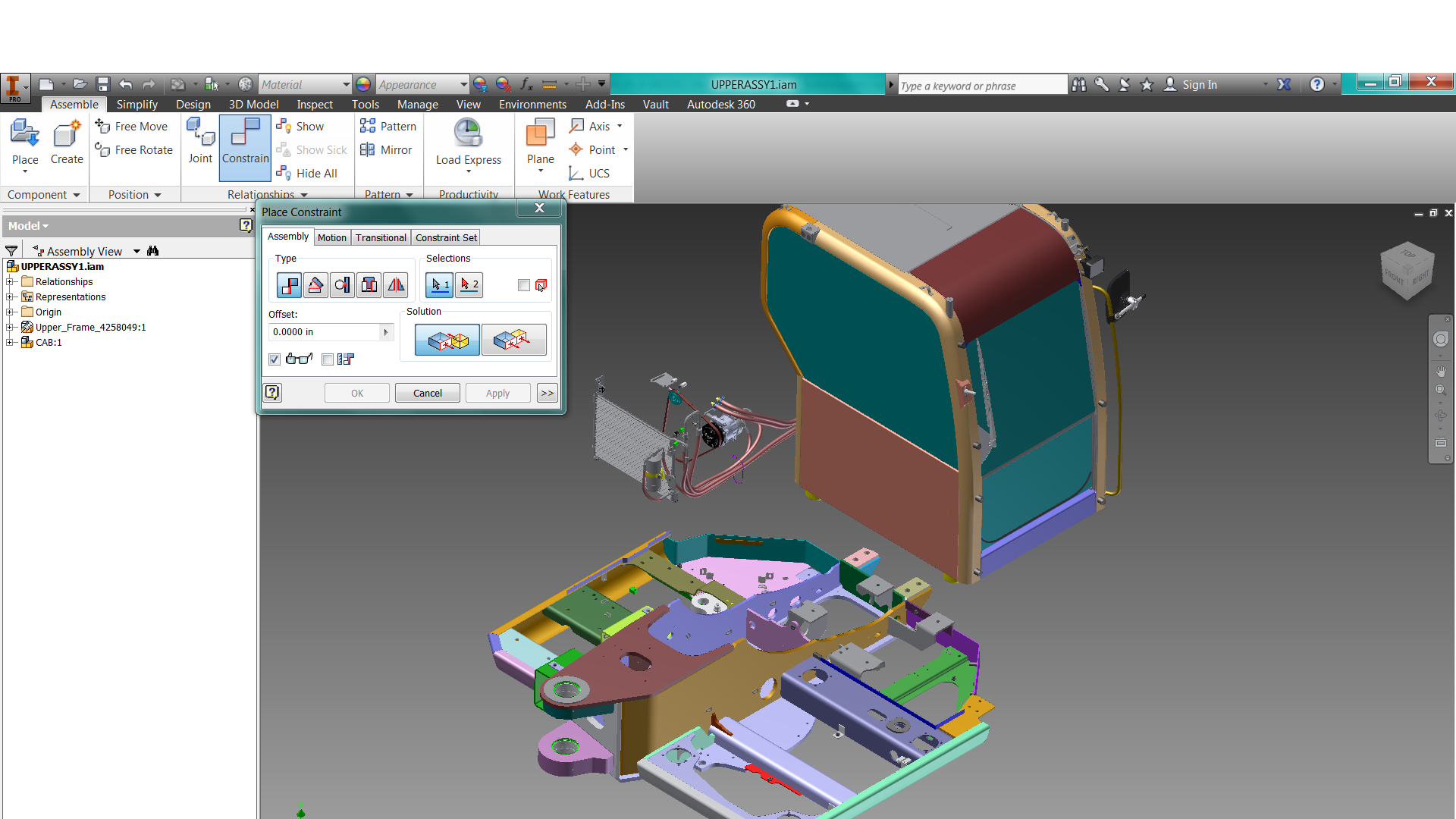Expand the Origin tree node
The width and height of the screenshot is (1456, 819).
pos(10,312)
